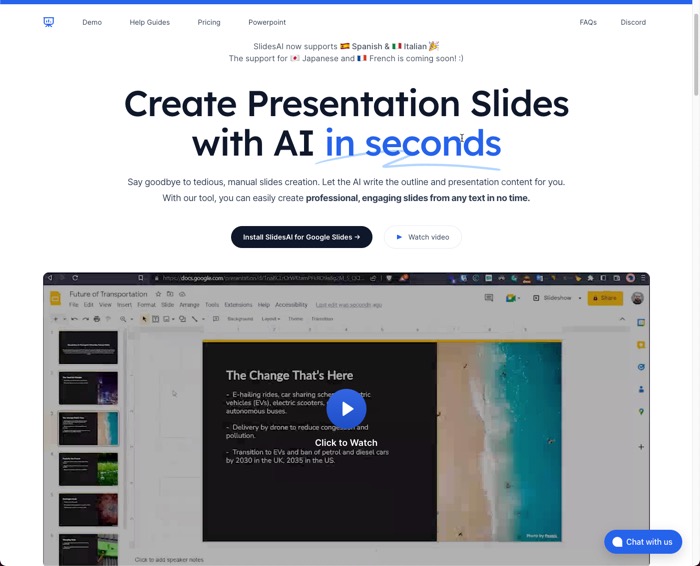
Task: Click the Transition toolbar button
Action: pos(322,319)
